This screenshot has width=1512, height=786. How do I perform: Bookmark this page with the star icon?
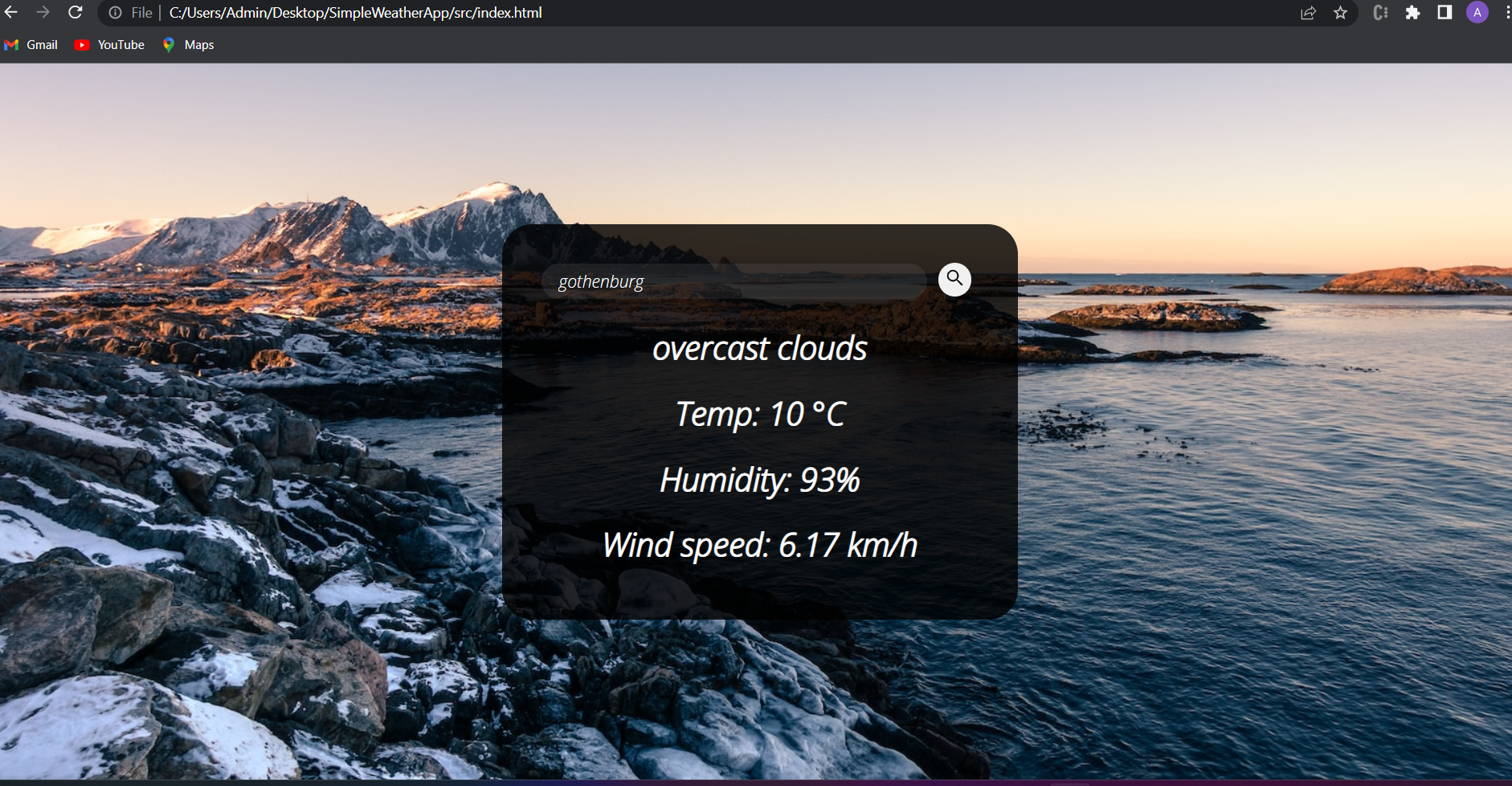1340,13
